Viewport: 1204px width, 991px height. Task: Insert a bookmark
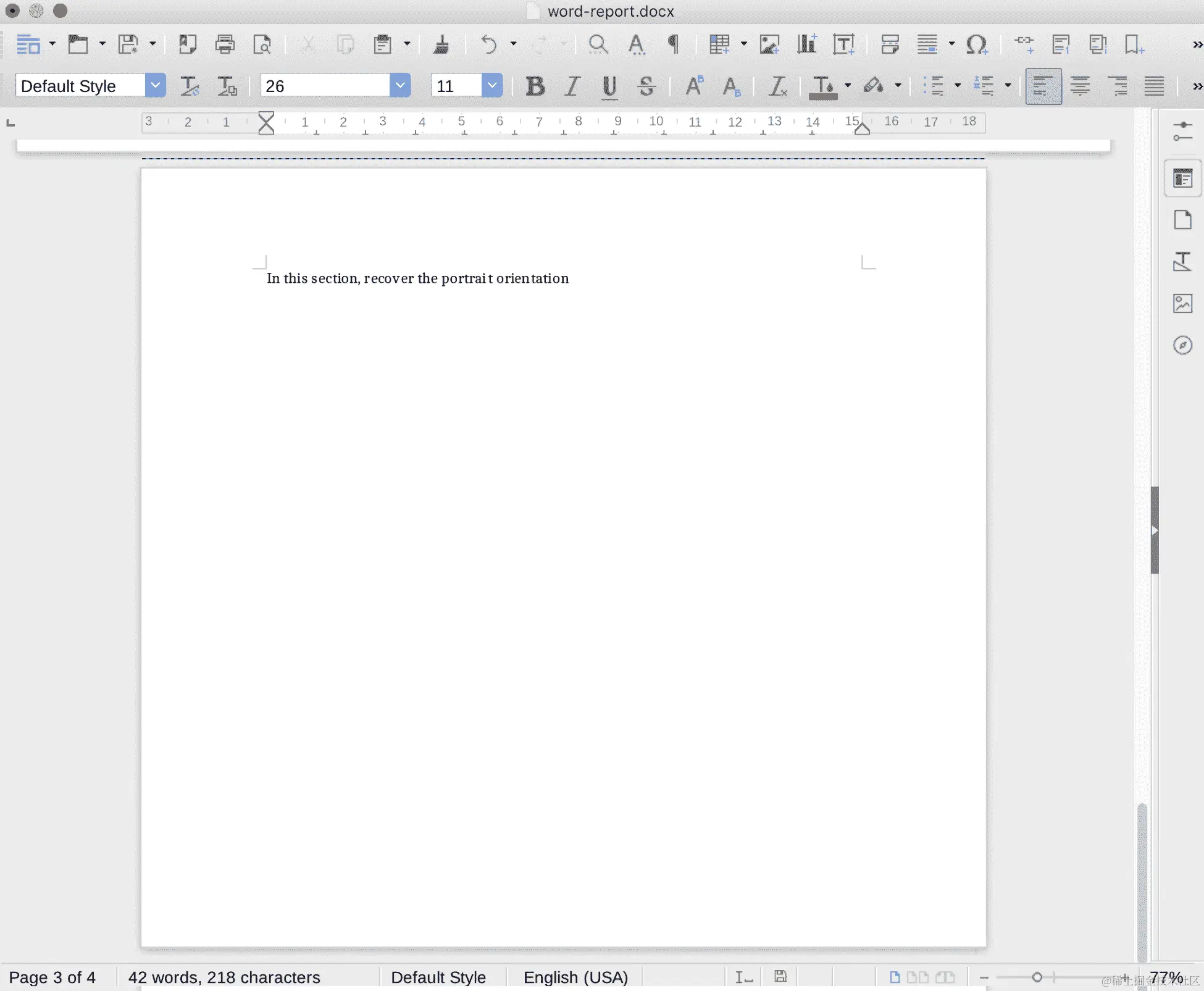coord(1134,44)
